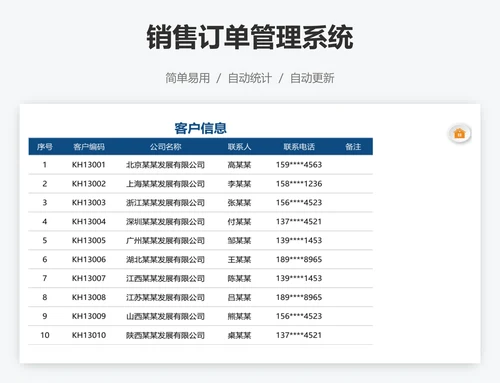500x383 pixels.
Task: Click company 湖北某某发展有限公司
Action: pos(165,259)
